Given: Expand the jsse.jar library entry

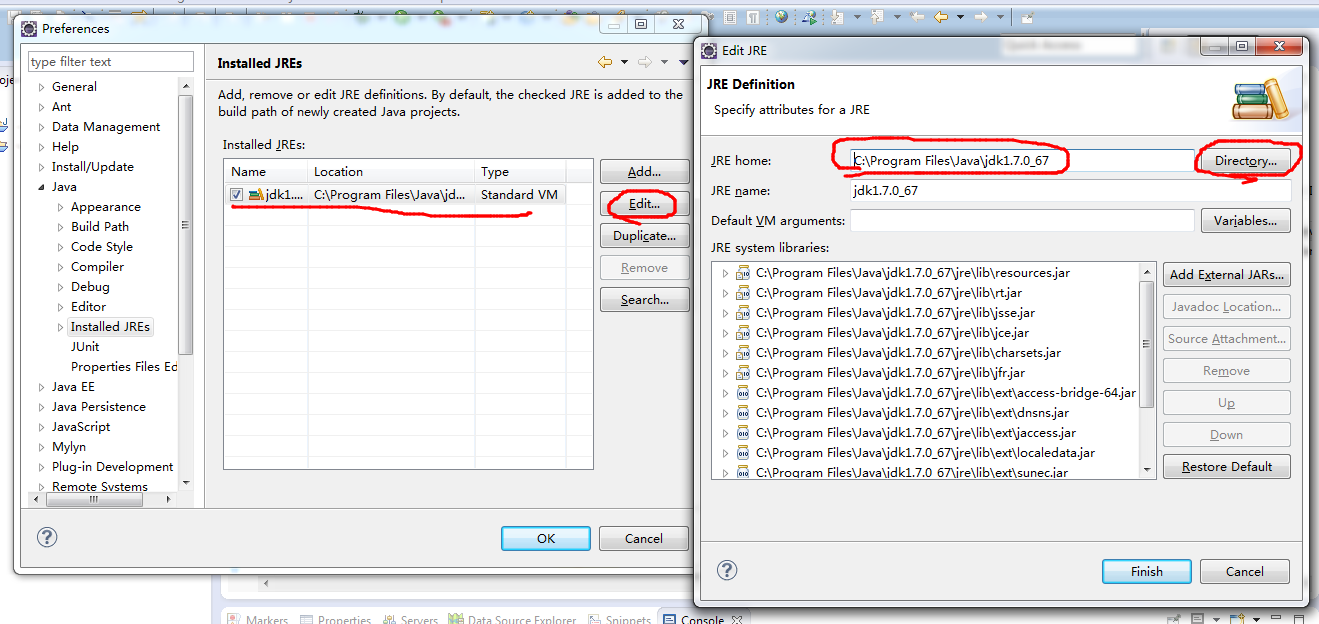Looking at the screenshot, I should tap(725, 313).
